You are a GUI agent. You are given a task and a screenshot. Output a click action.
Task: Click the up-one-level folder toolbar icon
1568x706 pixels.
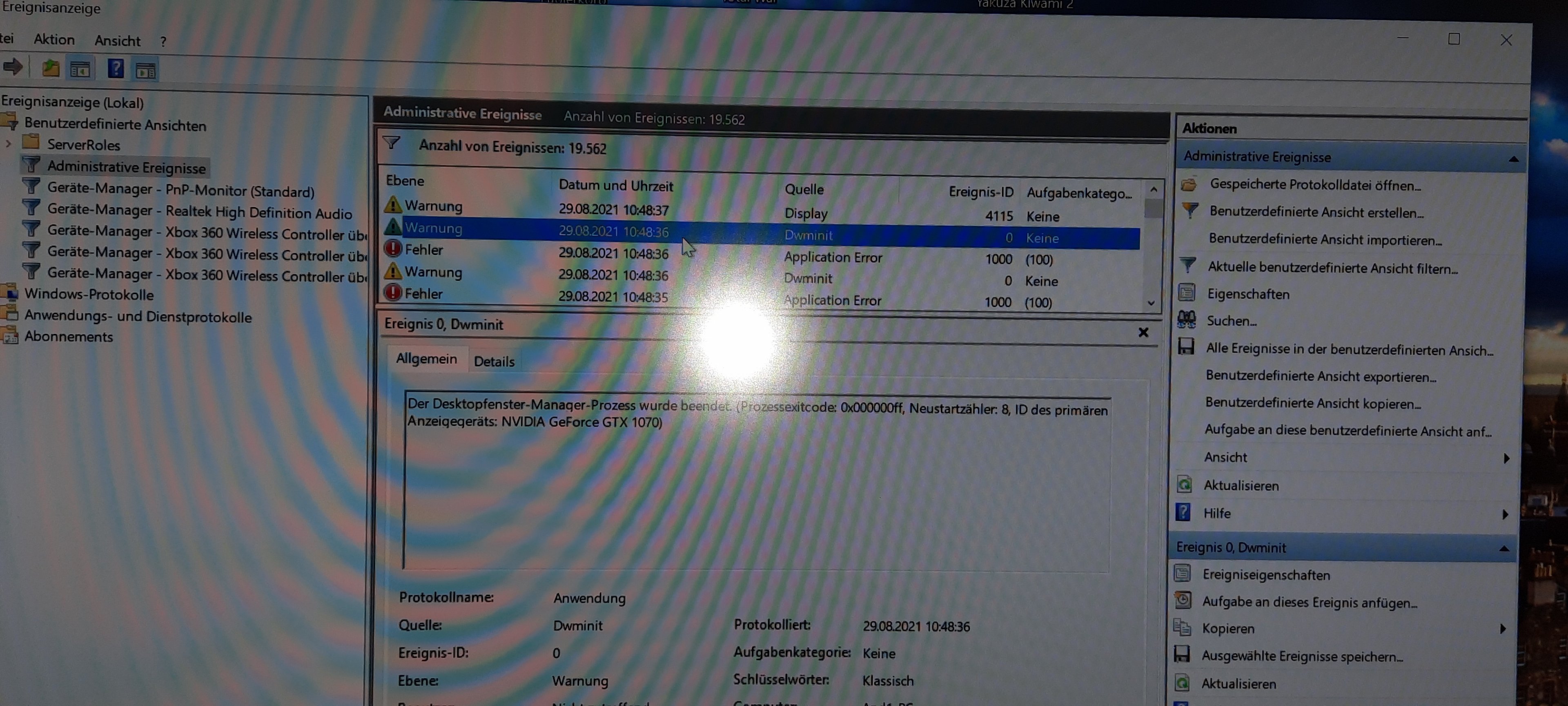51,68
